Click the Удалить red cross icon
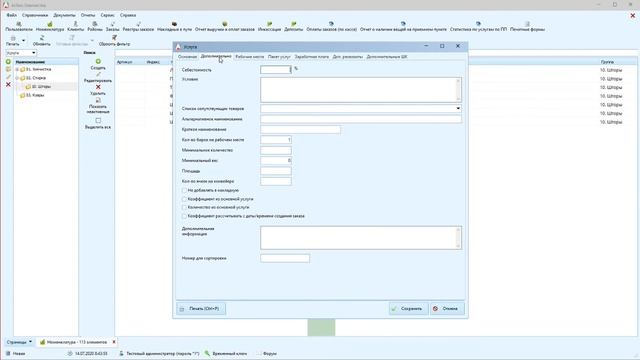Screen dimensions: 640x360 pyautogui.click(x=98, y=87)
